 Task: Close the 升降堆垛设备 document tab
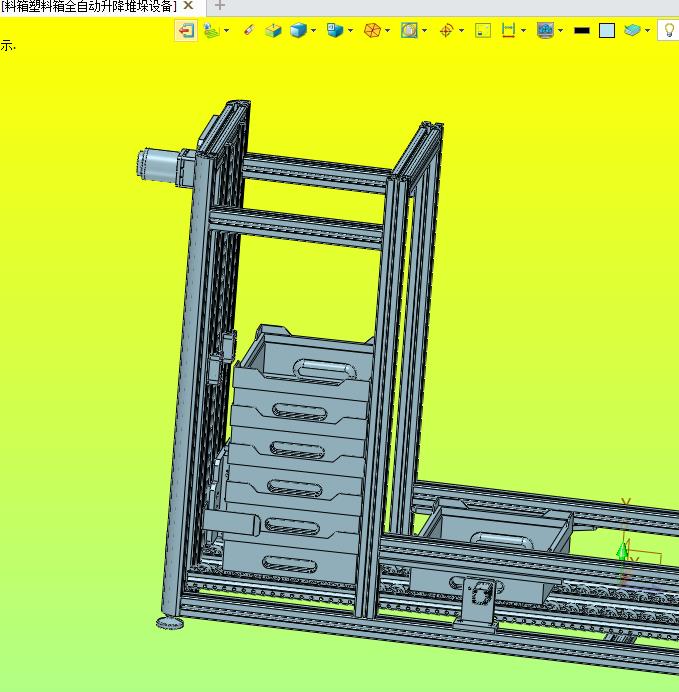[x=188, y=6]
